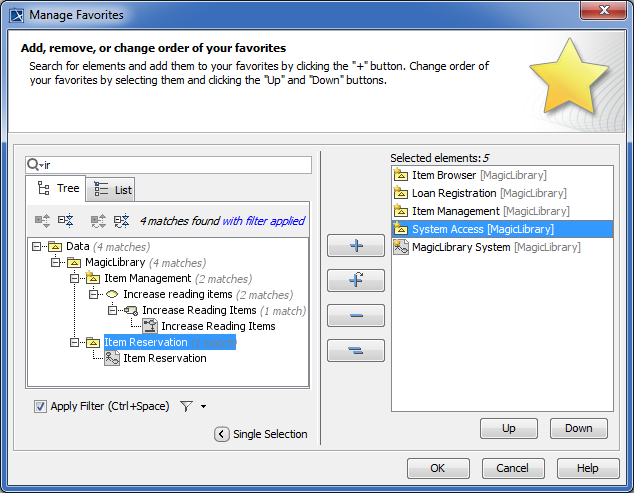Viewport: 634px width, 493px height.
Task: Collapse the Item Management tree node
Action: coord(74,278)
